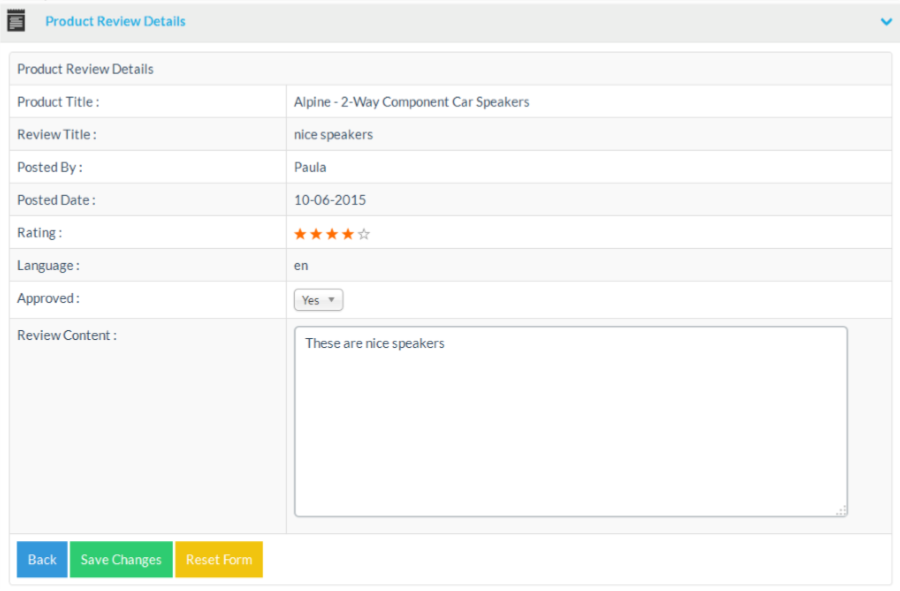Click the Alpine 2-Way Component Car Speakers text
Screen dimensions: 900x591
pos(411,102)
